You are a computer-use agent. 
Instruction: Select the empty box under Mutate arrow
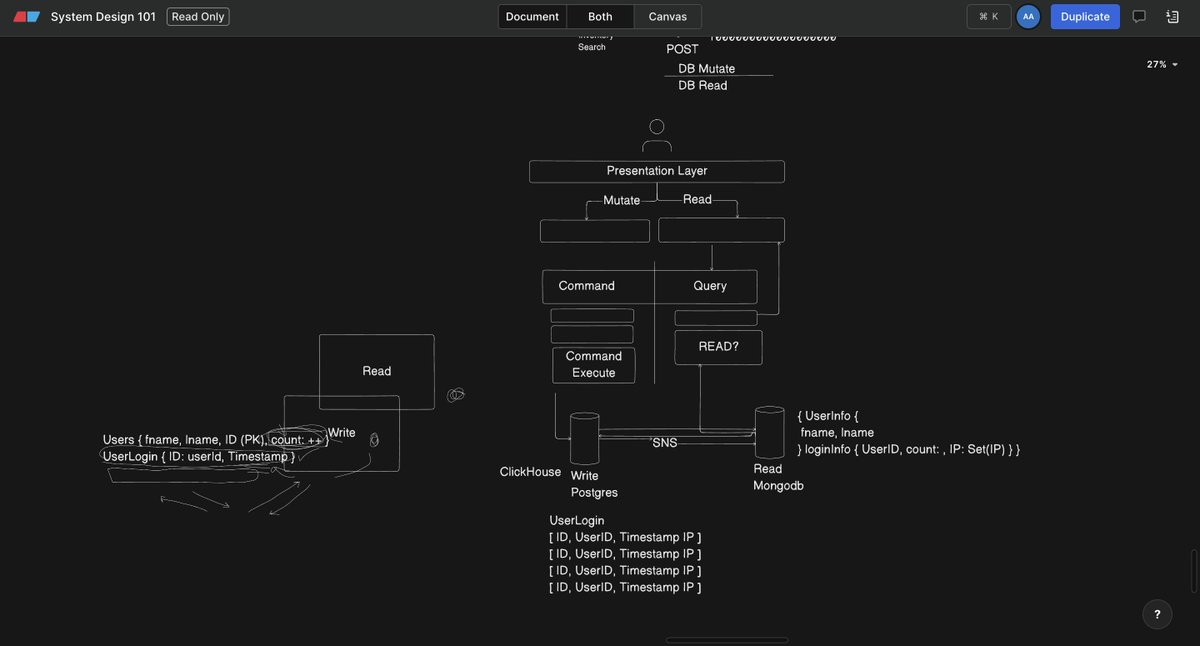pyautogui.click(x=595, y=231)
